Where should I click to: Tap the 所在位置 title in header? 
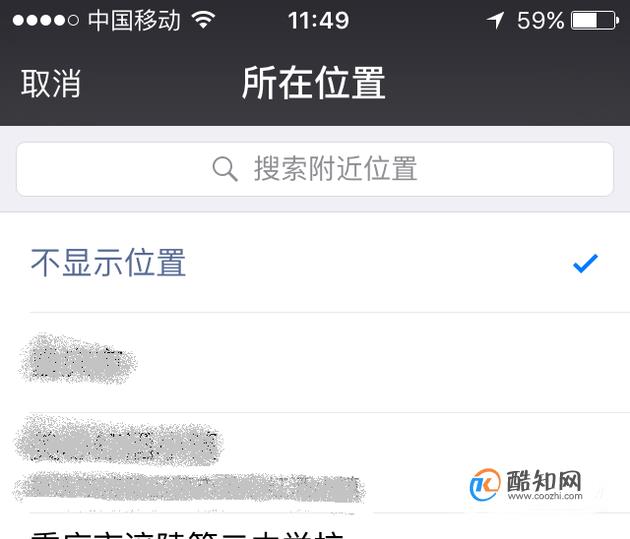click(x=314, y=83)
